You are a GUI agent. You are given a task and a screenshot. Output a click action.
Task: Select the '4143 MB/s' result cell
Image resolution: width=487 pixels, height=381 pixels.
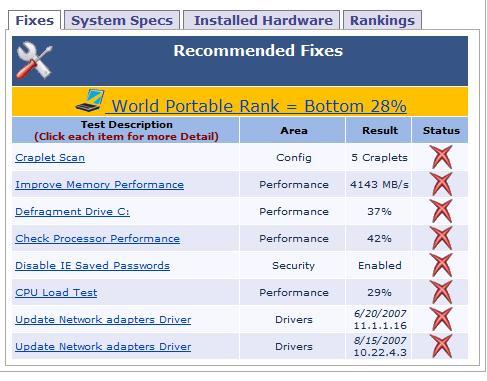tap(379, 184)
